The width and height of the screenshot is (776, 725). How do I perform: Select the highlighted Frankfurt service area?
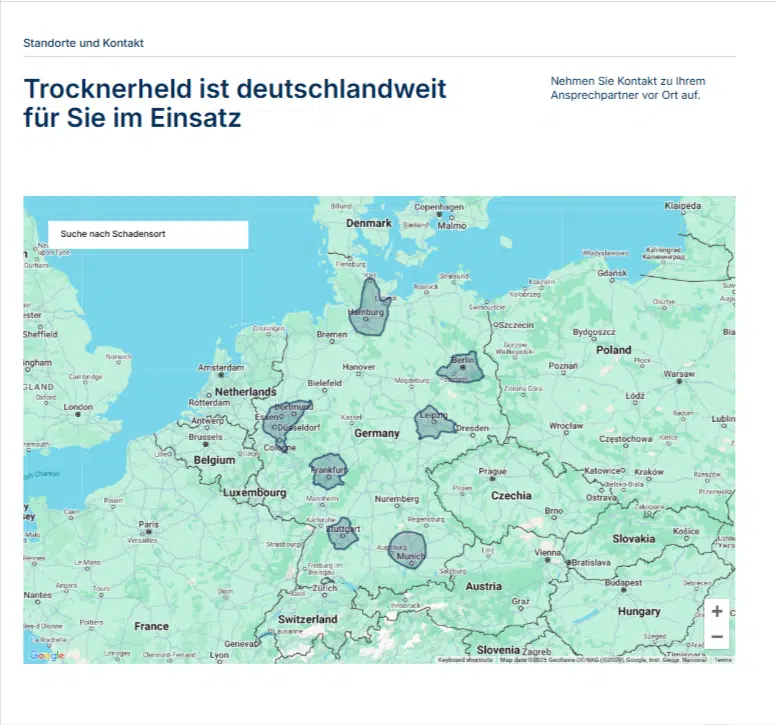[x=328, y=469]
